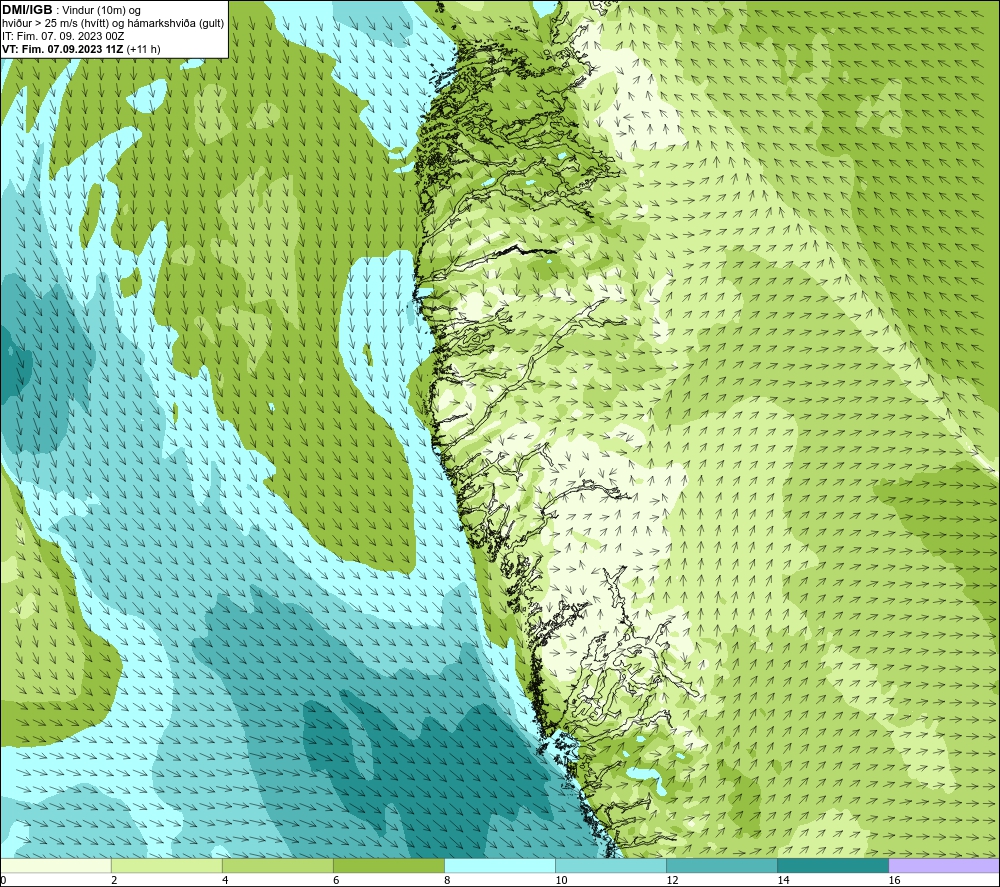Click the legend scale label '4'

(225, 880)
